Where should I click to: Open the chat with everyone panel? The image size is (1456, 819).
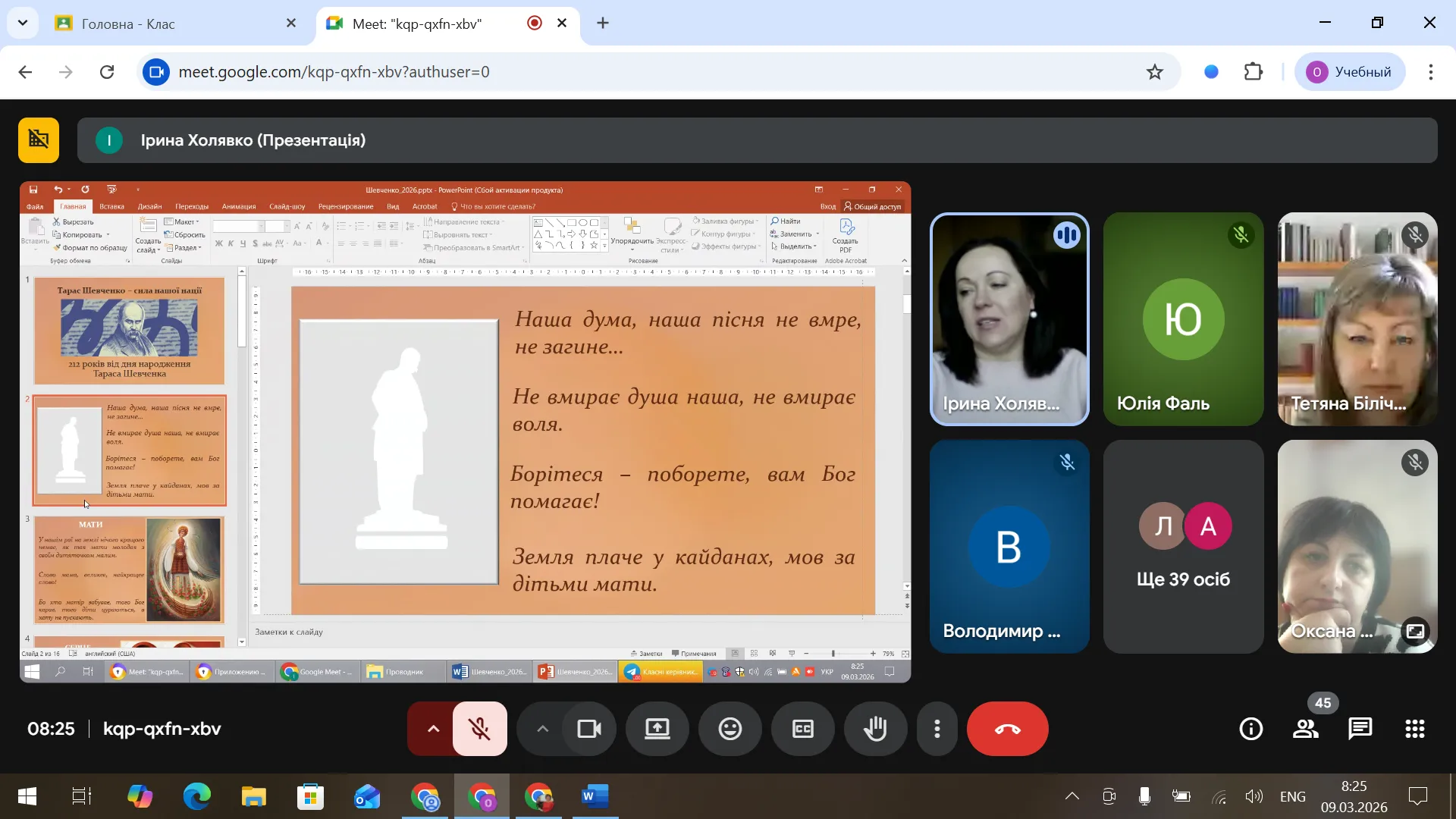[x=1360, y=729]
